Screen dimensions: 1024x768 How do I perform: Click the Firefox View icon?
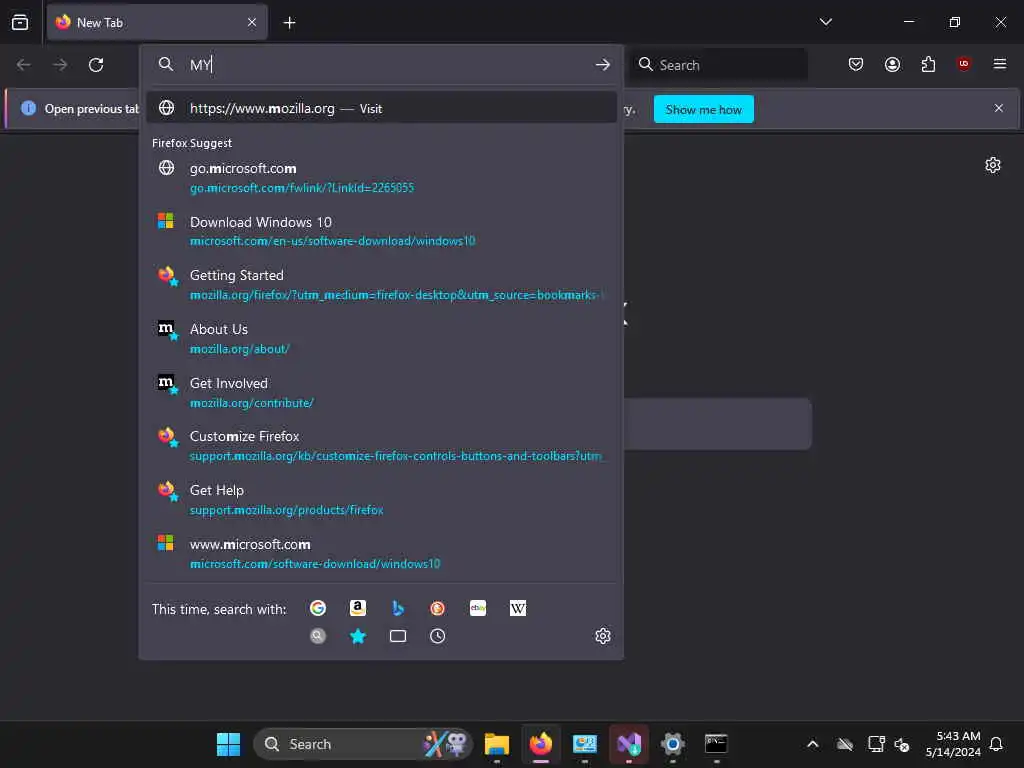click(20, 22)
